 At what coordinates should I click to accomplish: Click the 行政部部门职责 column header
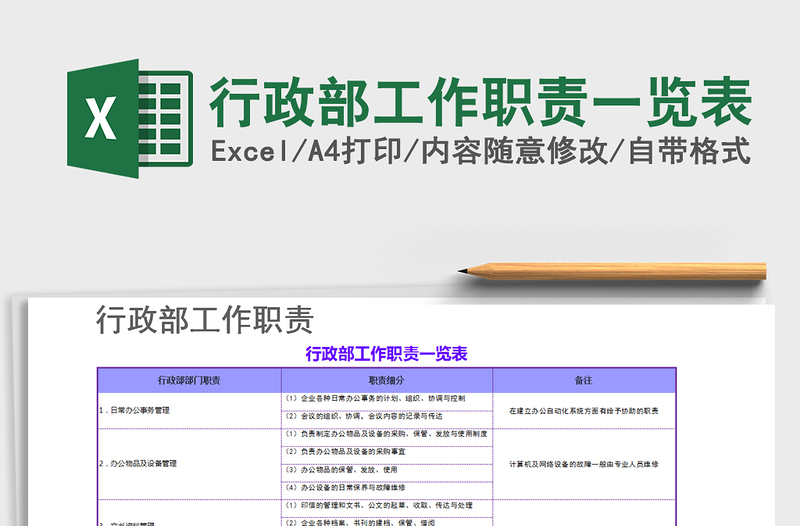pyautogui.click(x=189, y=381)
